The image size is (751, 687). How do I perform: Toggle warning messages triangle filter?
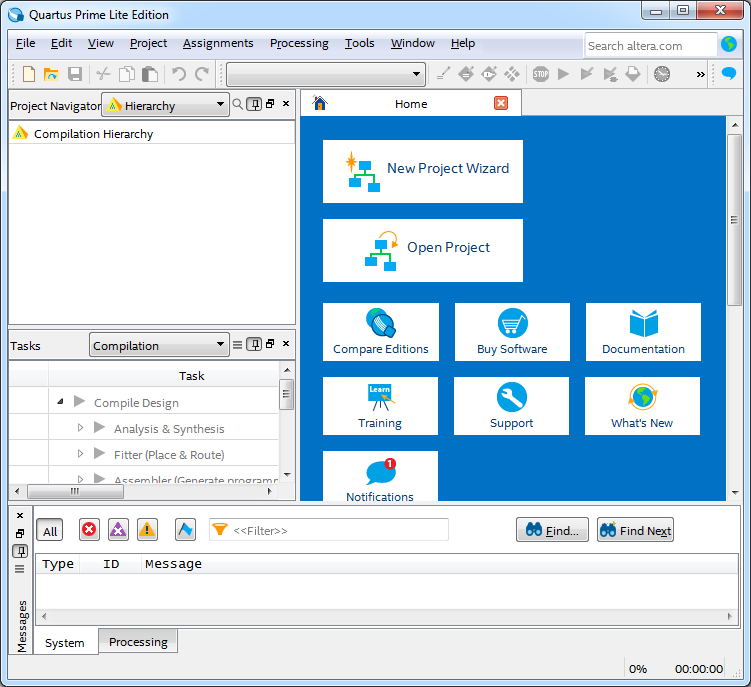(147, 529)
